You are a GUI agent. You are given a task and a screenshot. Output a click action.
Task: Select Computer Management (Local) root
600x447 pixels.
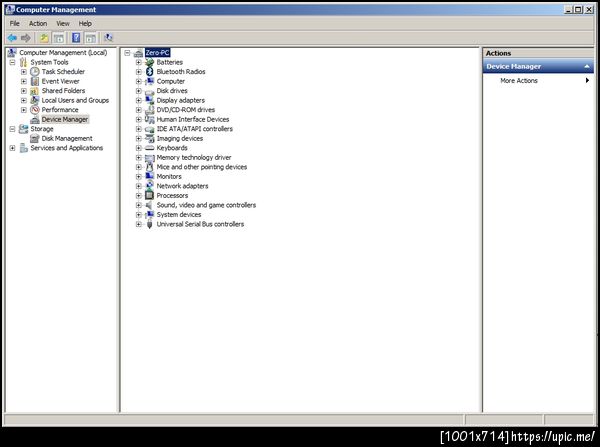click(x=63, y=53)
